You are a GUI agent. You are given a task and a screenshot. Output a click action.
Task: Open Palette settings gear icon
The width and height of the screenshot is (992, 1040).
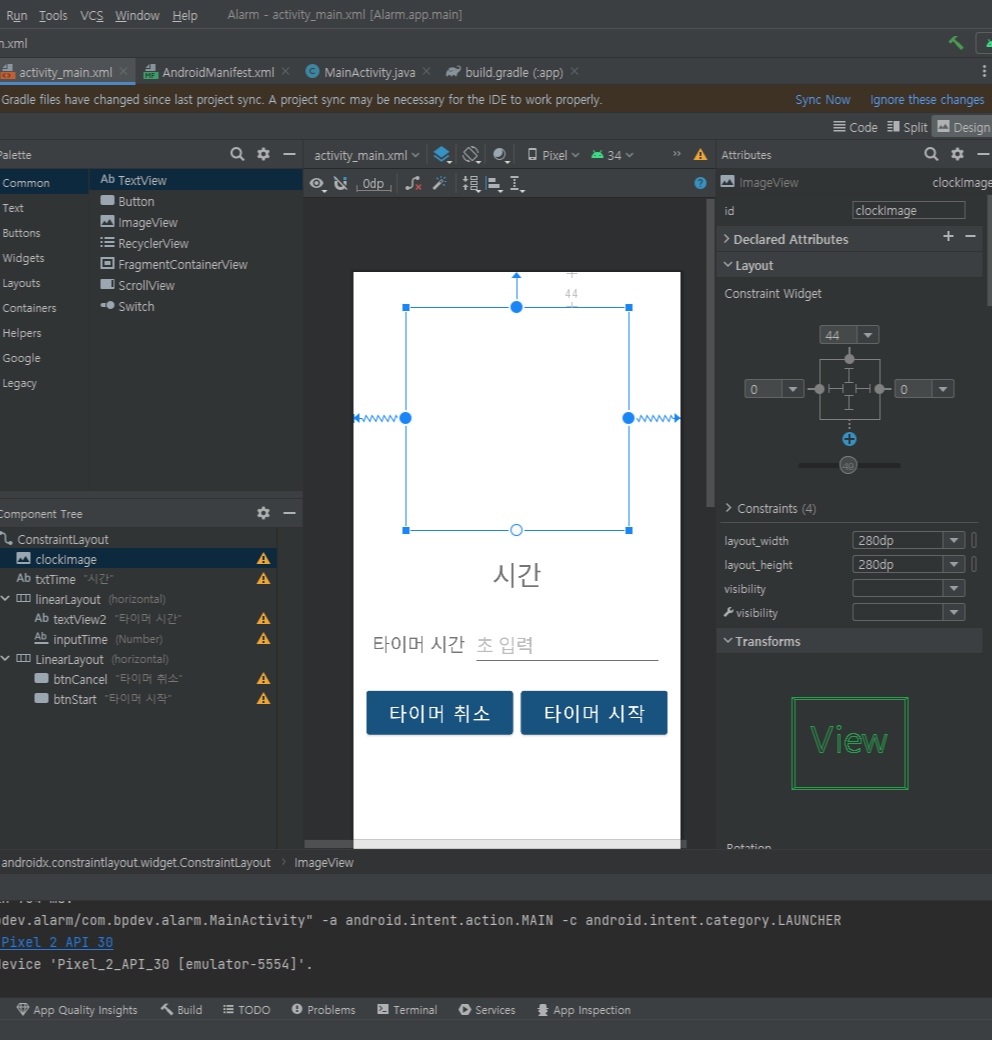(263, 154)
